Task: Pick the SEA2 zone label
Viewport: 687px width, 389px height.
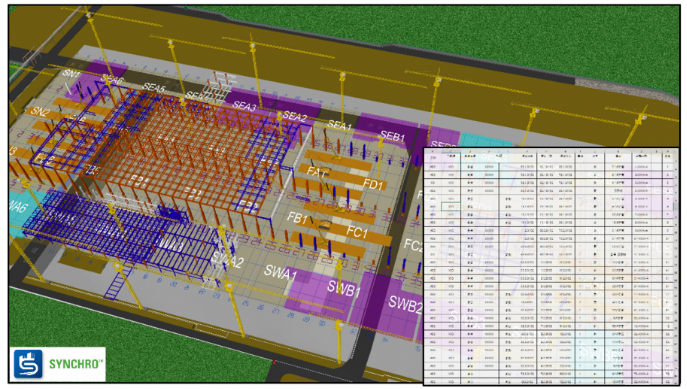Action: 294,116
